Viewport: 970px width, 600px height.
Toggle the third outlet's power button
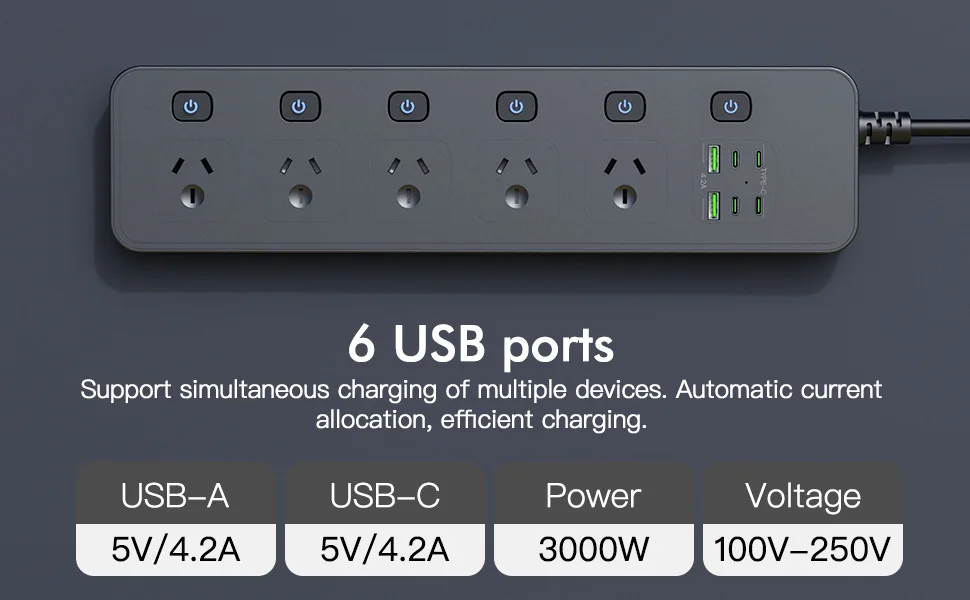(x=408, y=106)
